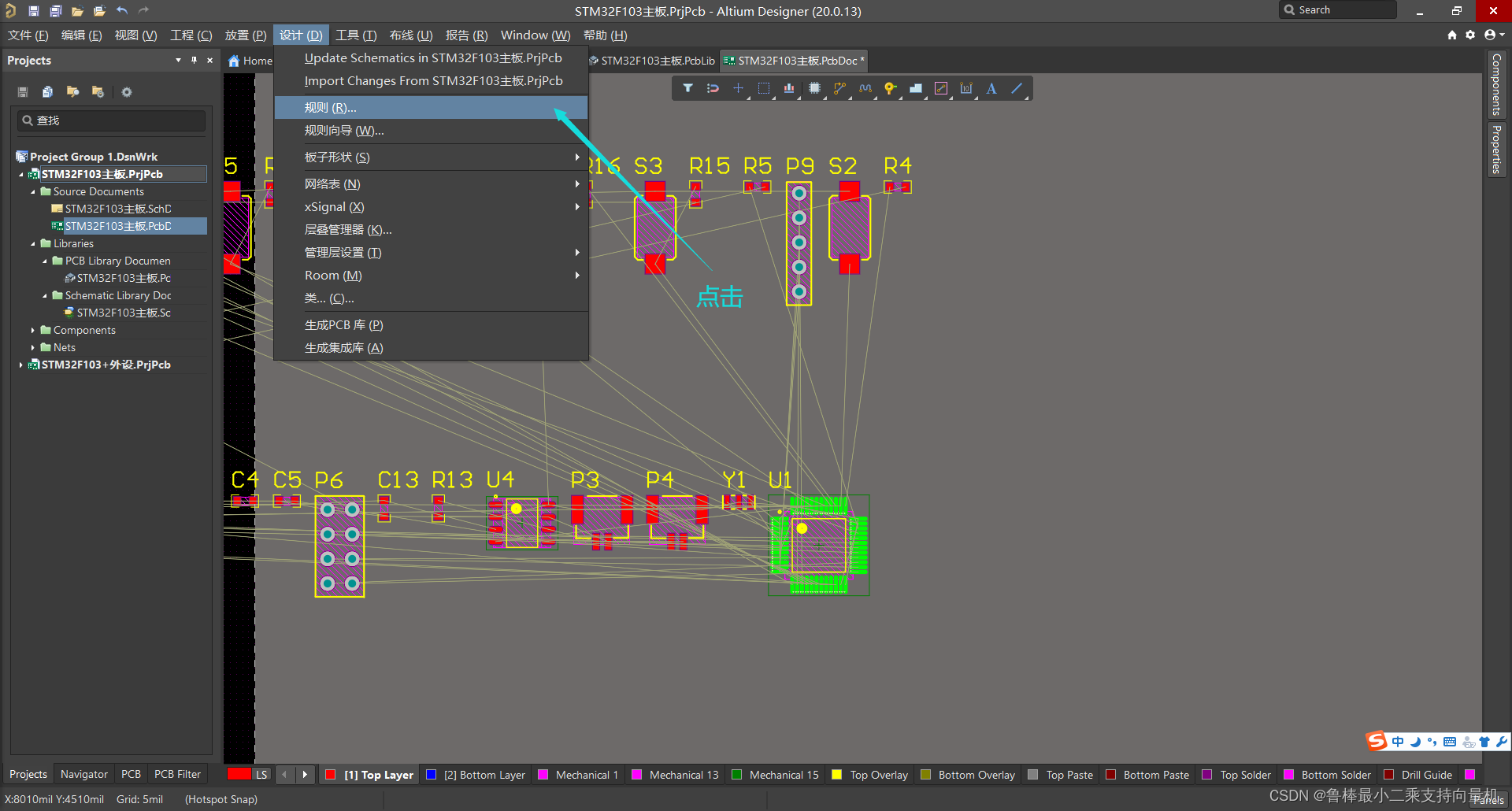
Task: Select the place component chip tool
Action: [x=814, y=88]
